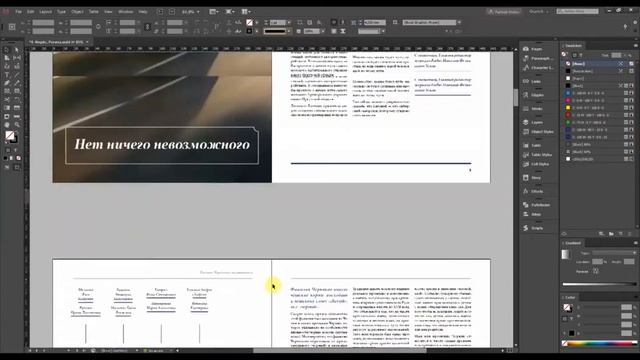This screenshot has width=640, height=360.
Task: Toggle Apply None button in toolbox
Action: [x=18, y=158]
